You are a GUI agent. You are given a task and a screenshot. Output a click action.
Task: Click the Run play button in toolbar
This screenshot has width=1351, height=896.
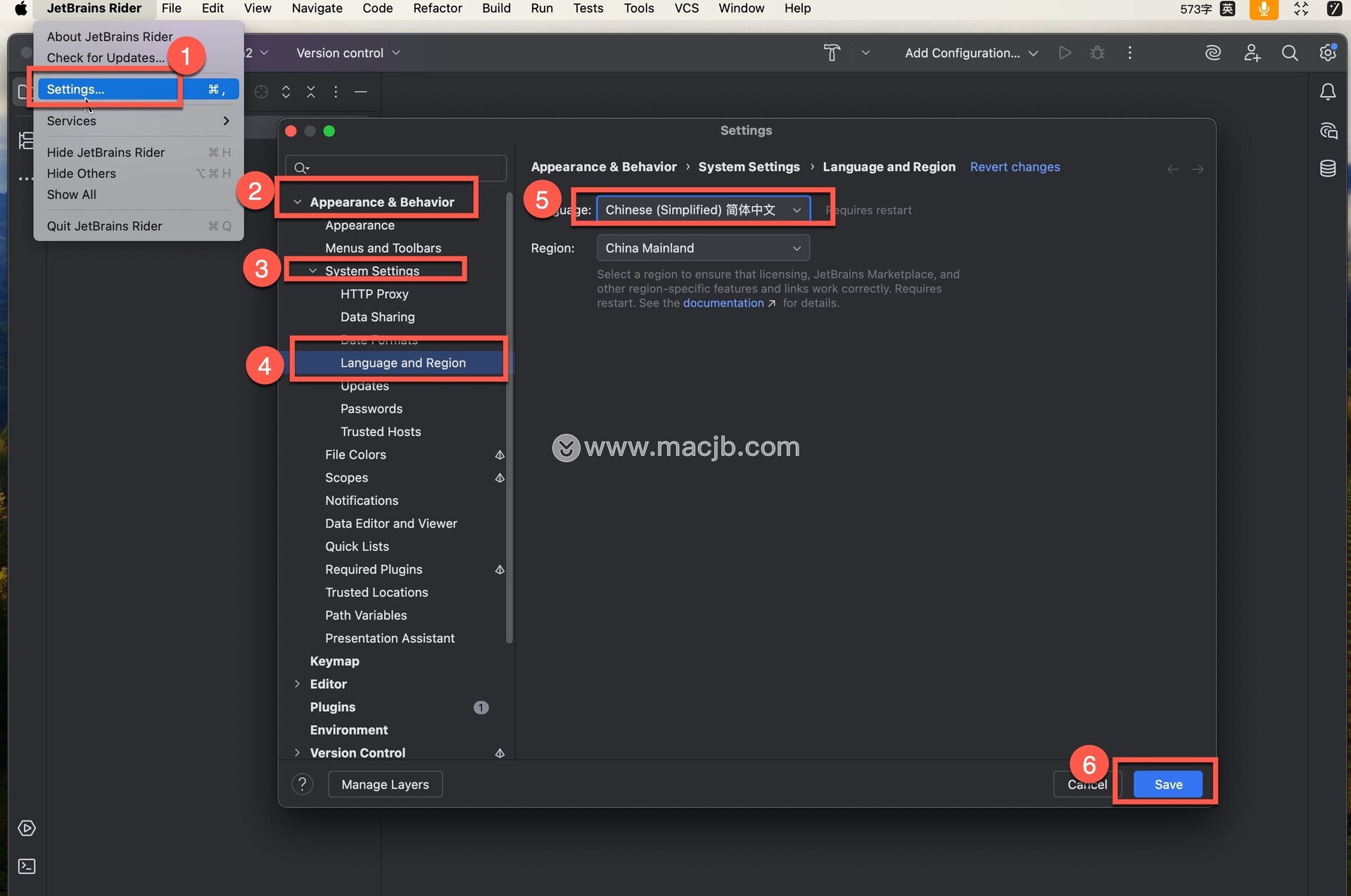1065,53
